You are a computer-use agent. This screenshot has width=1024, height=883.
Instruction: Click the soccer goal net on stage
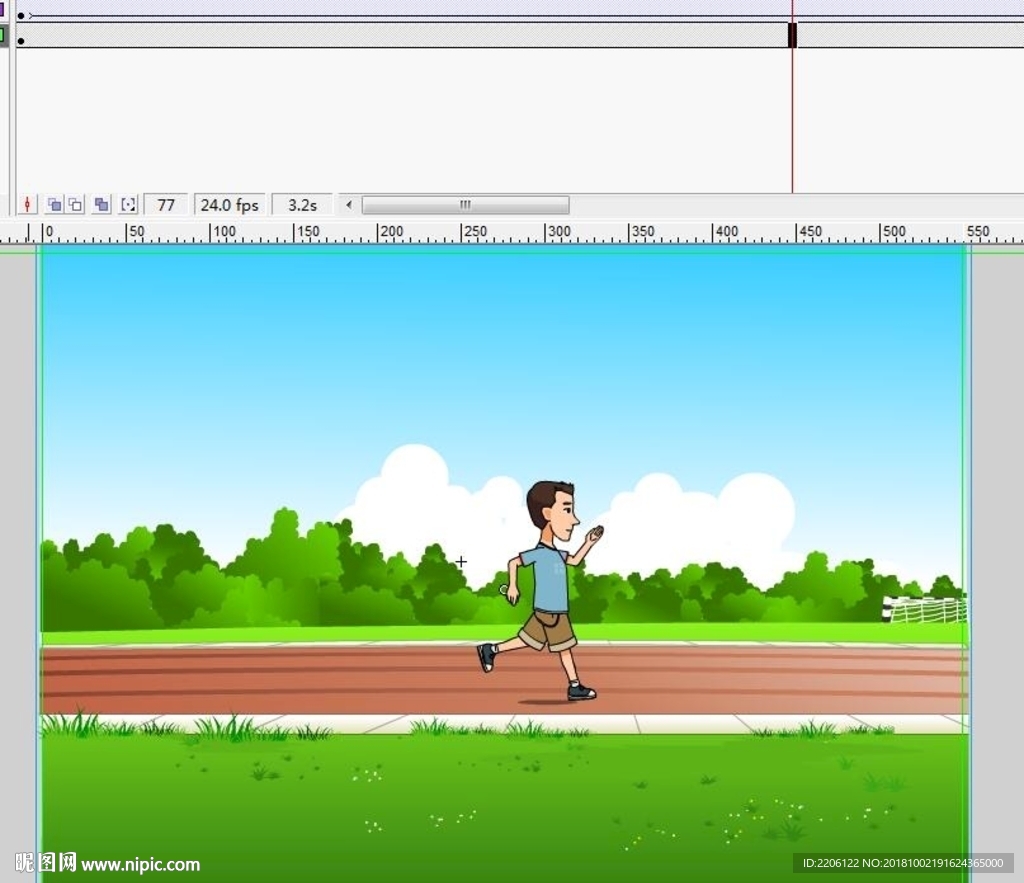pyautogui.click(x=925, y=609)
